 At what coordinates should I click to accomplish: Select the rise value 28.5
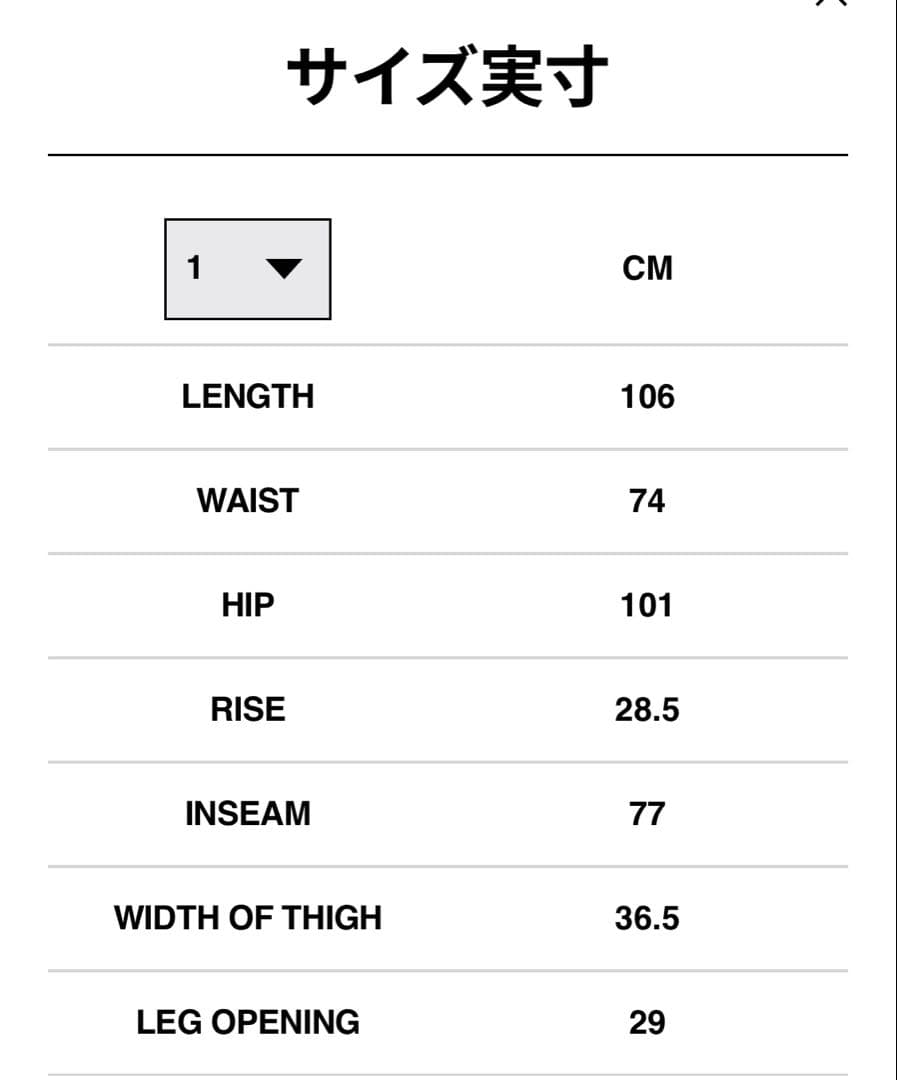coord(647,709)
